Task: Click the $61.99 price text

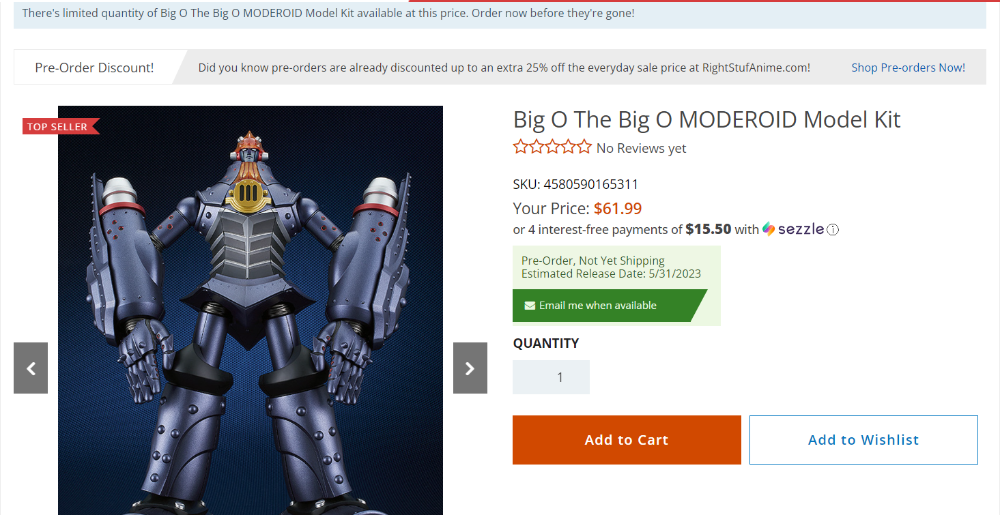Action: (617, 208)
